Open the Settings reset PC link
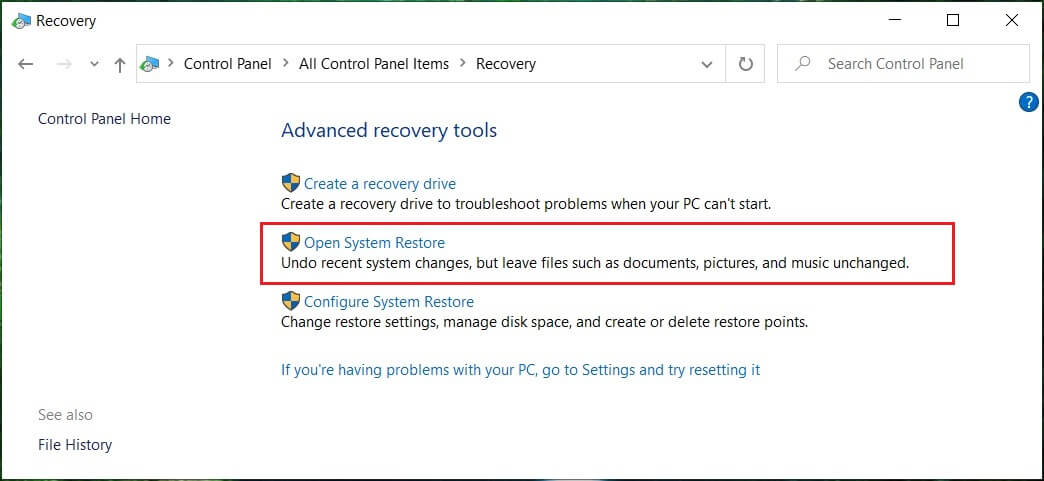Viewport: 1044px width, 481px height. tap(520, 370)
